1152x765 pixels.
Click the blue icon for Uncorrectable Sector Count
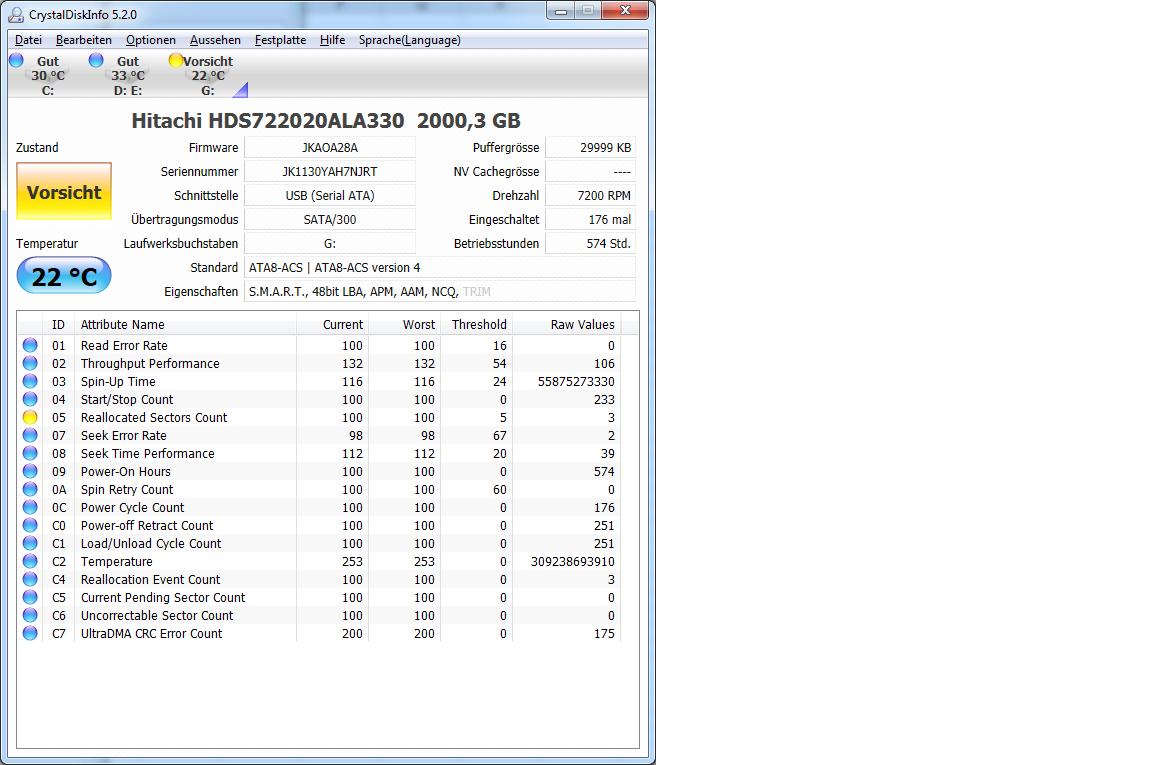(30, 615)
